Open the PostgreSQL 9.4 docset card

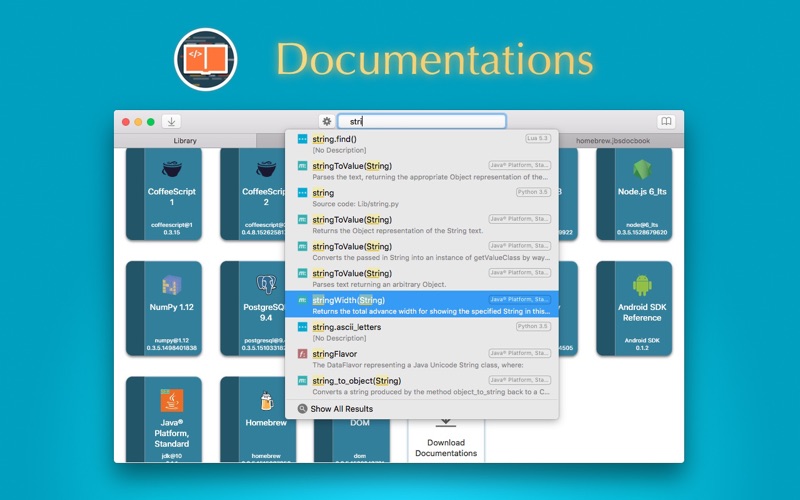coord(253,308)
